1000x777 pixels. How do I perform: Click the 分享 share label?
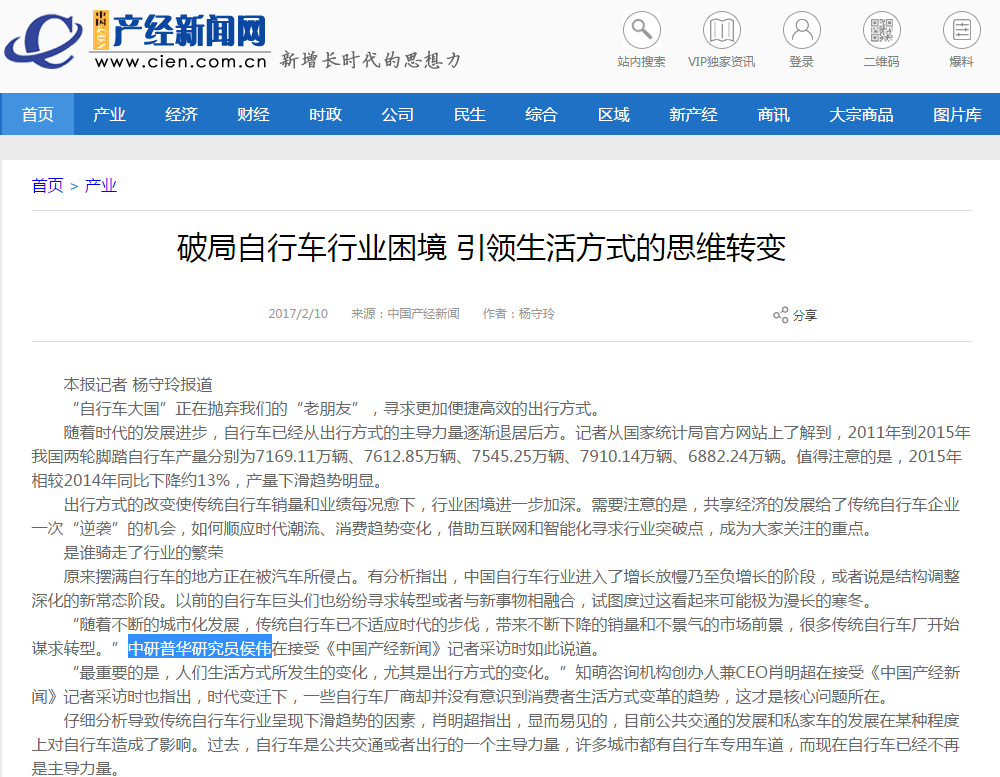pyautogui.click(x=805, y=315)
